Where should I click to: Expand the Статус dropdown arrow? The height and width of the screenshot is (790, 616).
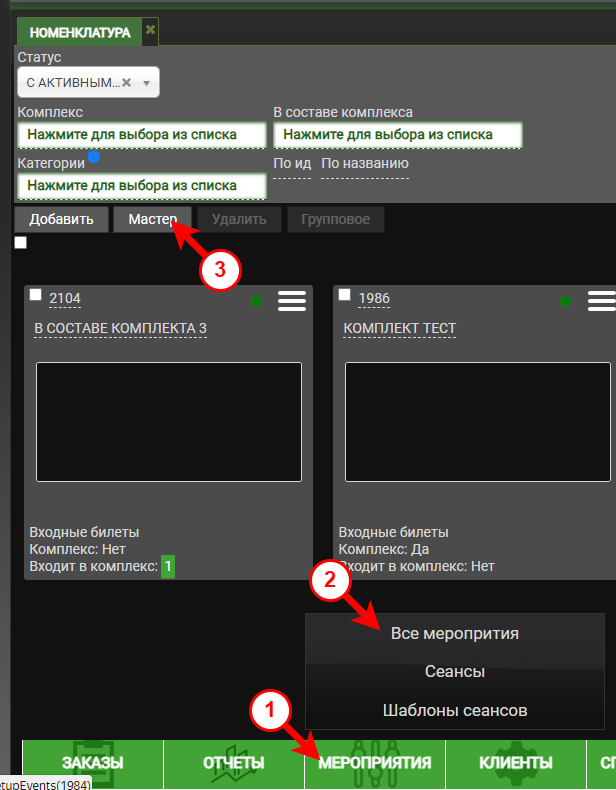point(146,83)
